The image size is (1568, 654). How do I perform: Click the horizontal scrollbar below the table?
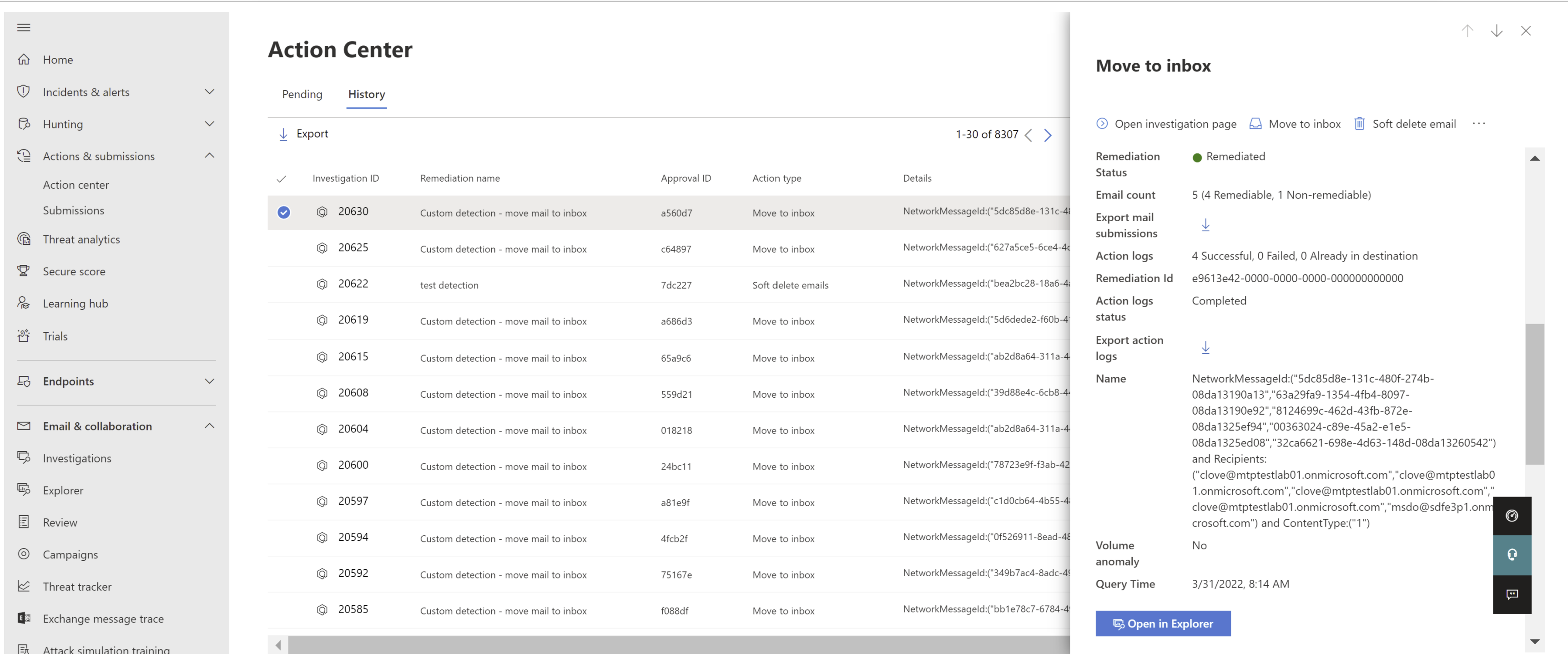coord(670,644)
